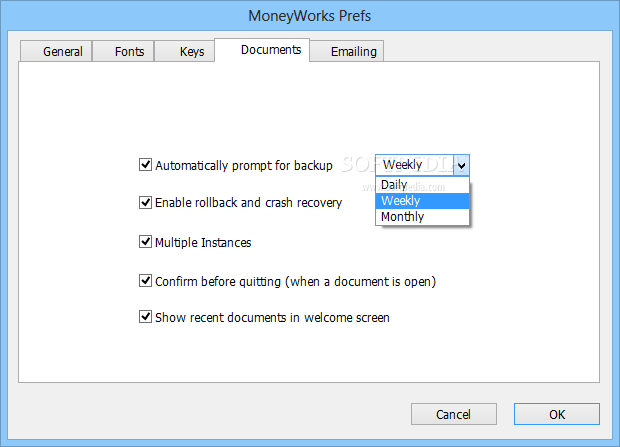Switch to the General tab

click(x=56, y=51)
